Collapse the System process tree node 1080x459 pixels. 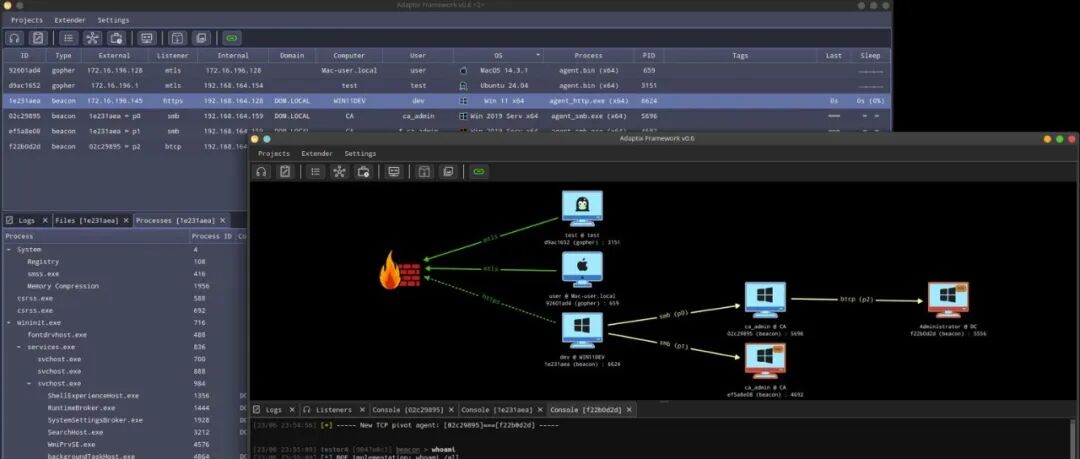[9, 249]
